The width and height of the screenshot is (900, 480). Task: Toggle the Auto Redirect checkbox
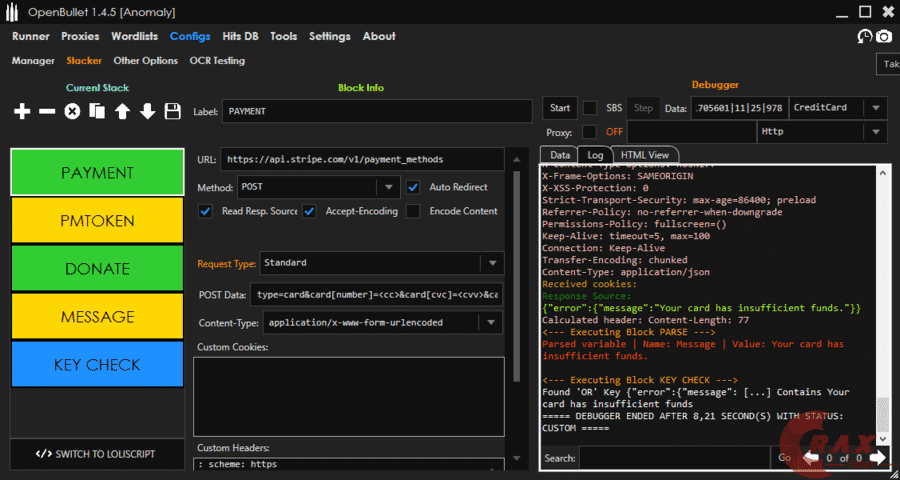414,187
